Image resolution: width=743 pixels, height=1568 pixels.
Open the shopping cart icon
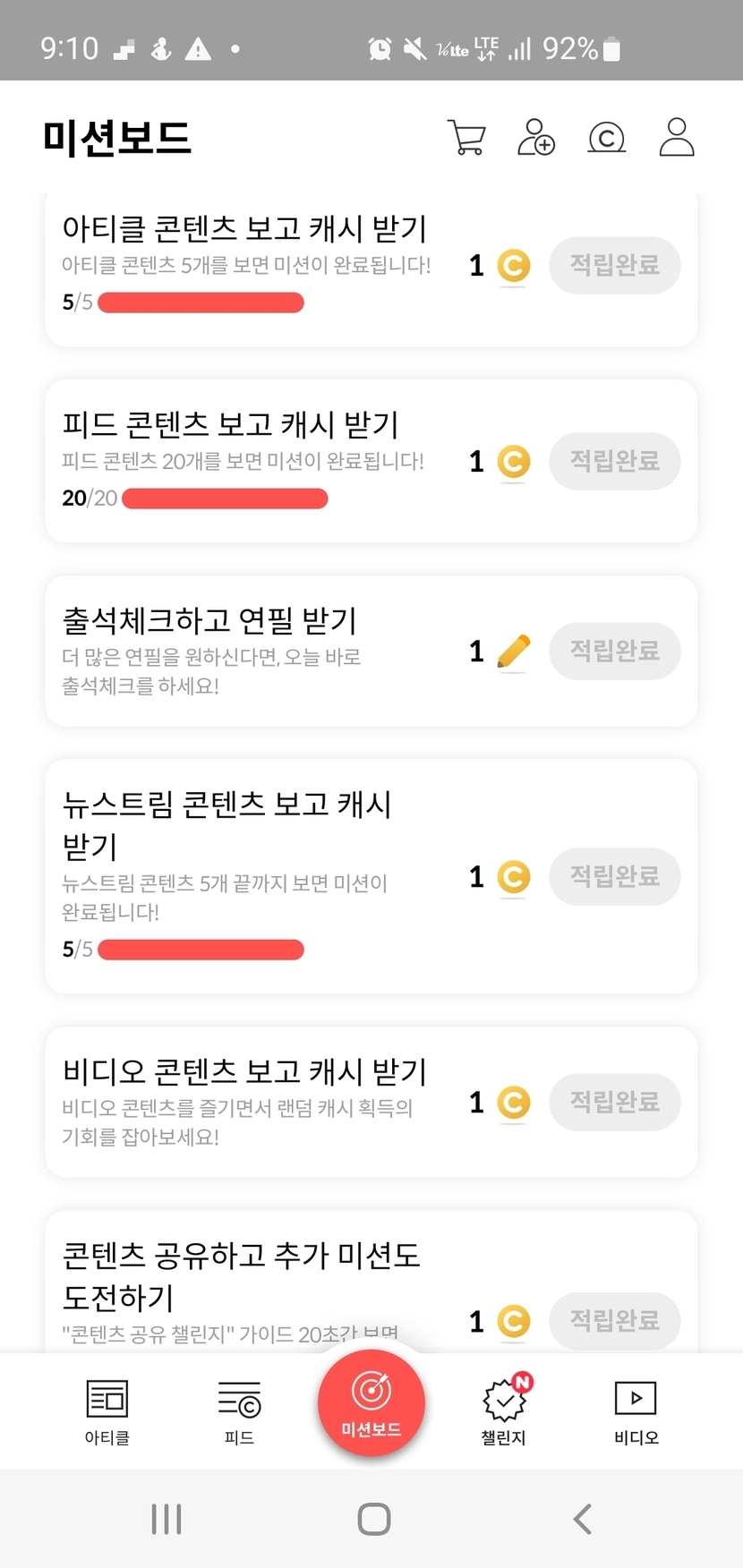pos(466,138)
